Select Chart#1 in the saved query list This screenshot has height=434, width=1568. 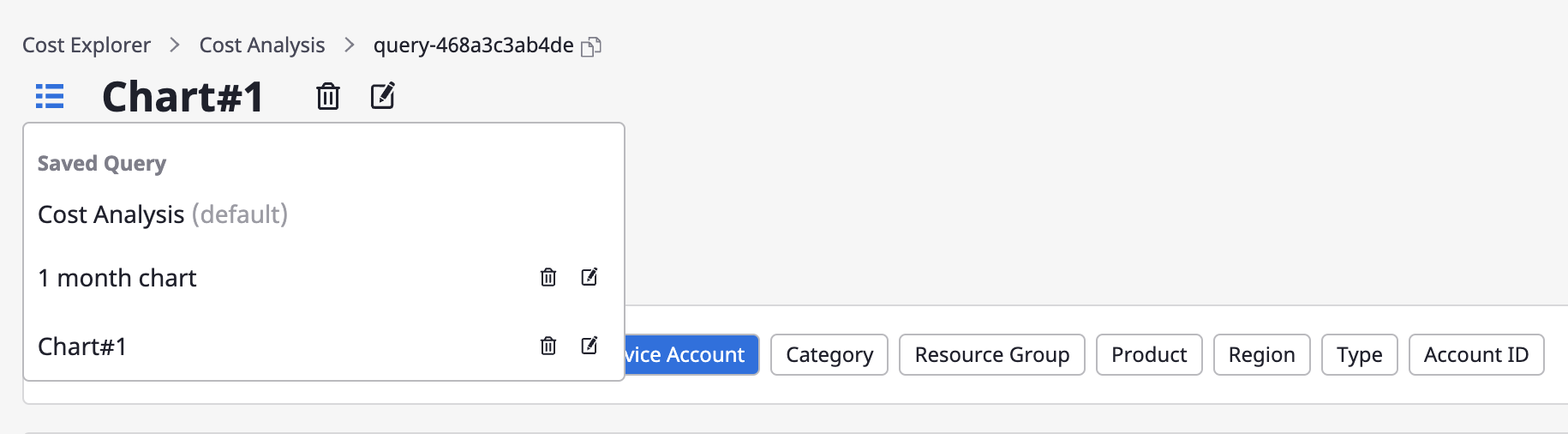tap(82, 347)
